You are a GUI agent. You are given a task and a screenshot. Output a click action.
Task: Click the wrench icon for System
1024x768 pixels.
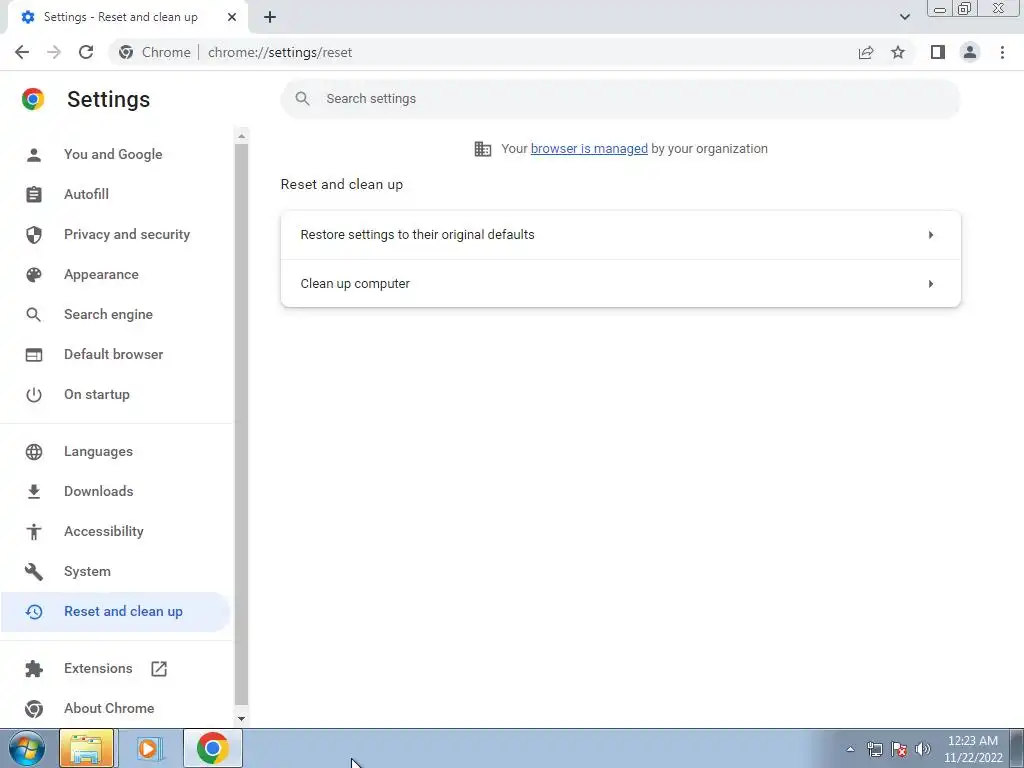pos(34,571)
